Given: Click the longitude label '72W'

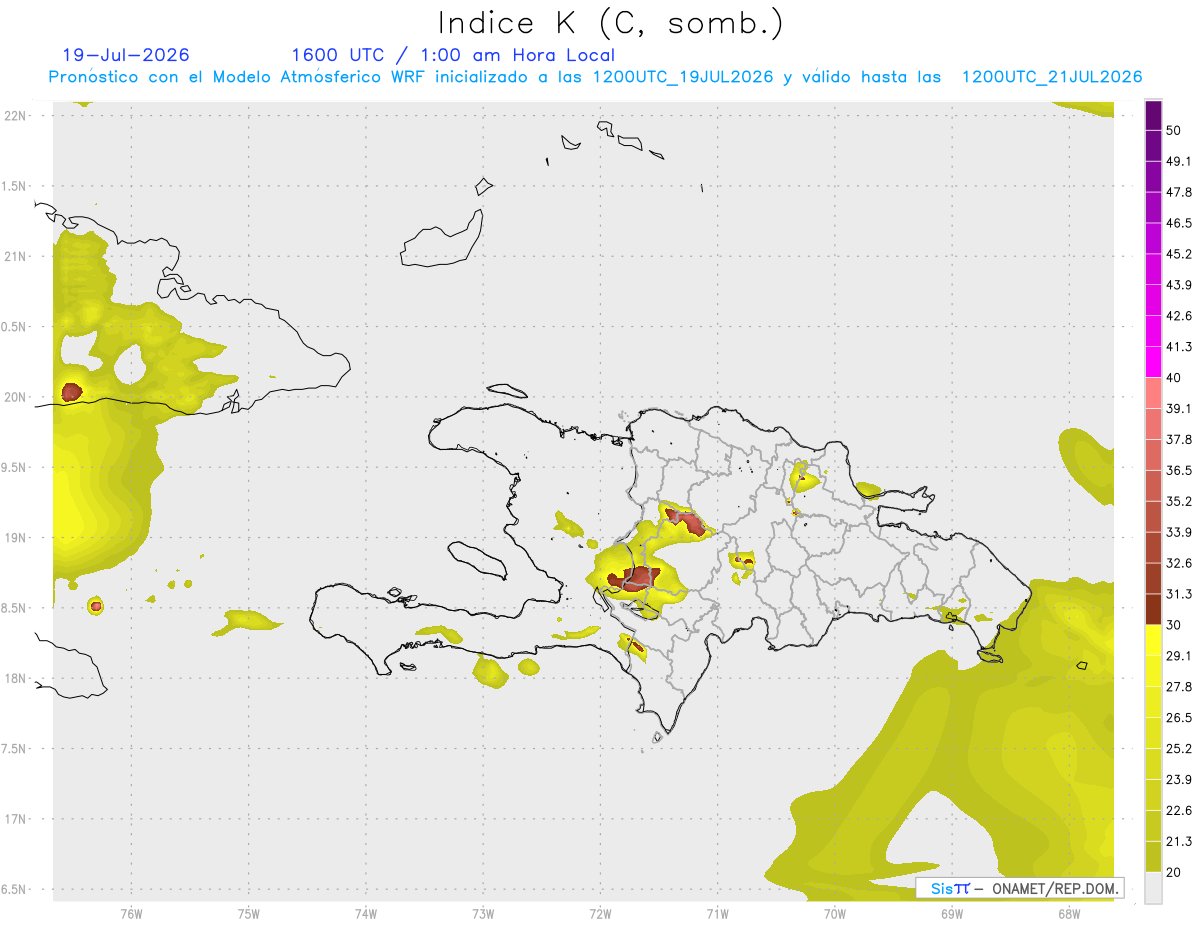Looking at the screenshot, I should pos(600,913).
